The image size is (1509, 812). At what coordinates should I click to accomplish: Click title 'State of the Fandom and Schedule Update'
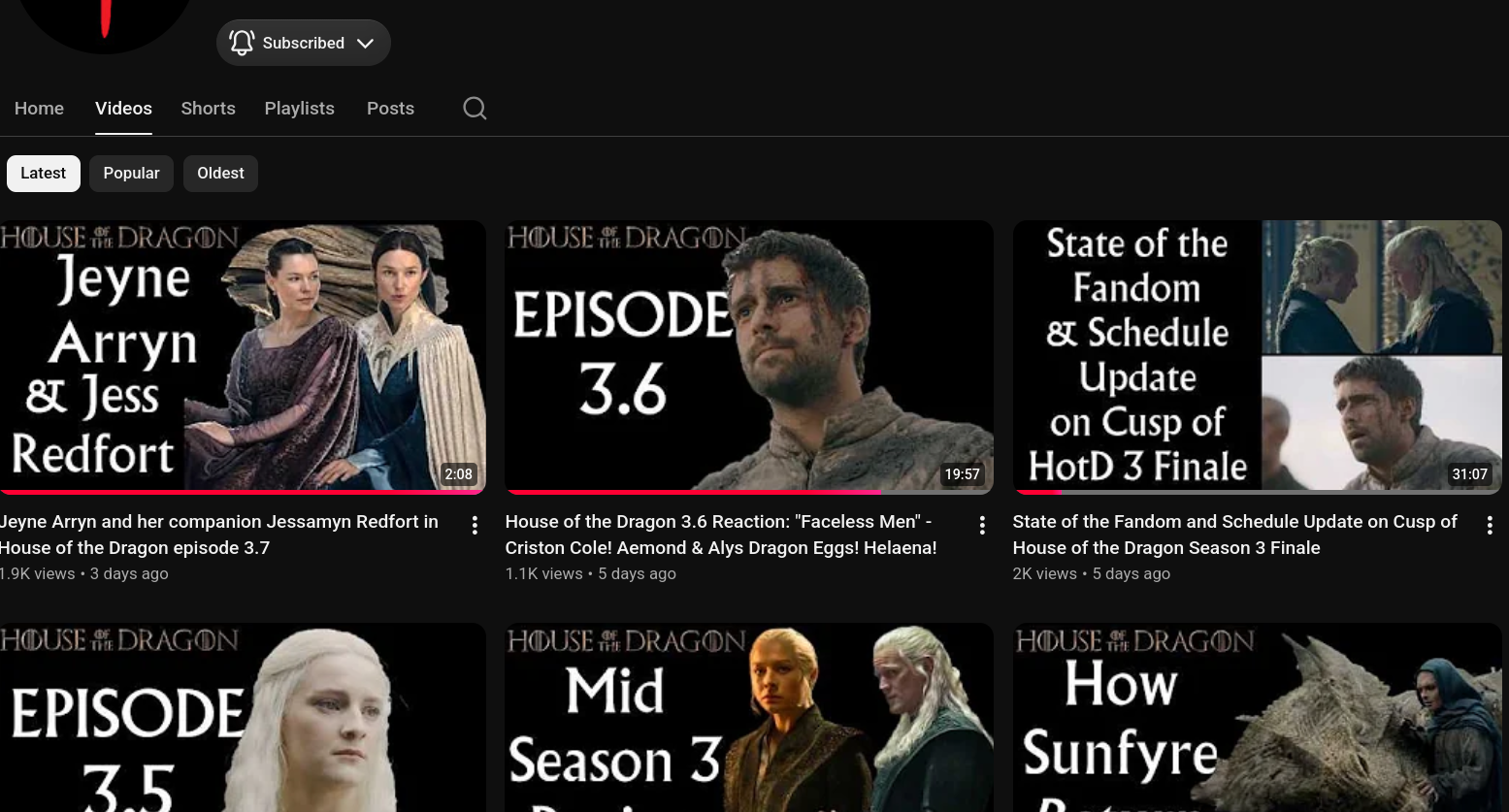[x=1235, y=535]
